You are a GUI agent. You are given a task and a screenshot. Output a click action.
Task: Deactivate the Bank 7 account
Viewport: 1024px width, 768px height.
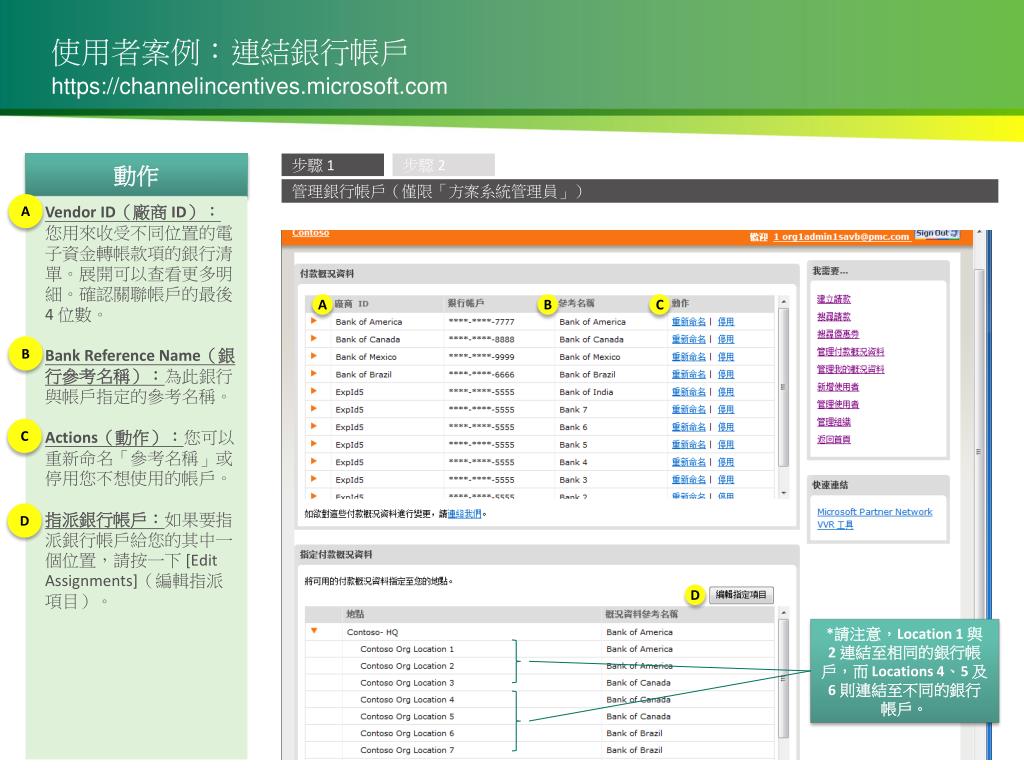tap(726, 409)
